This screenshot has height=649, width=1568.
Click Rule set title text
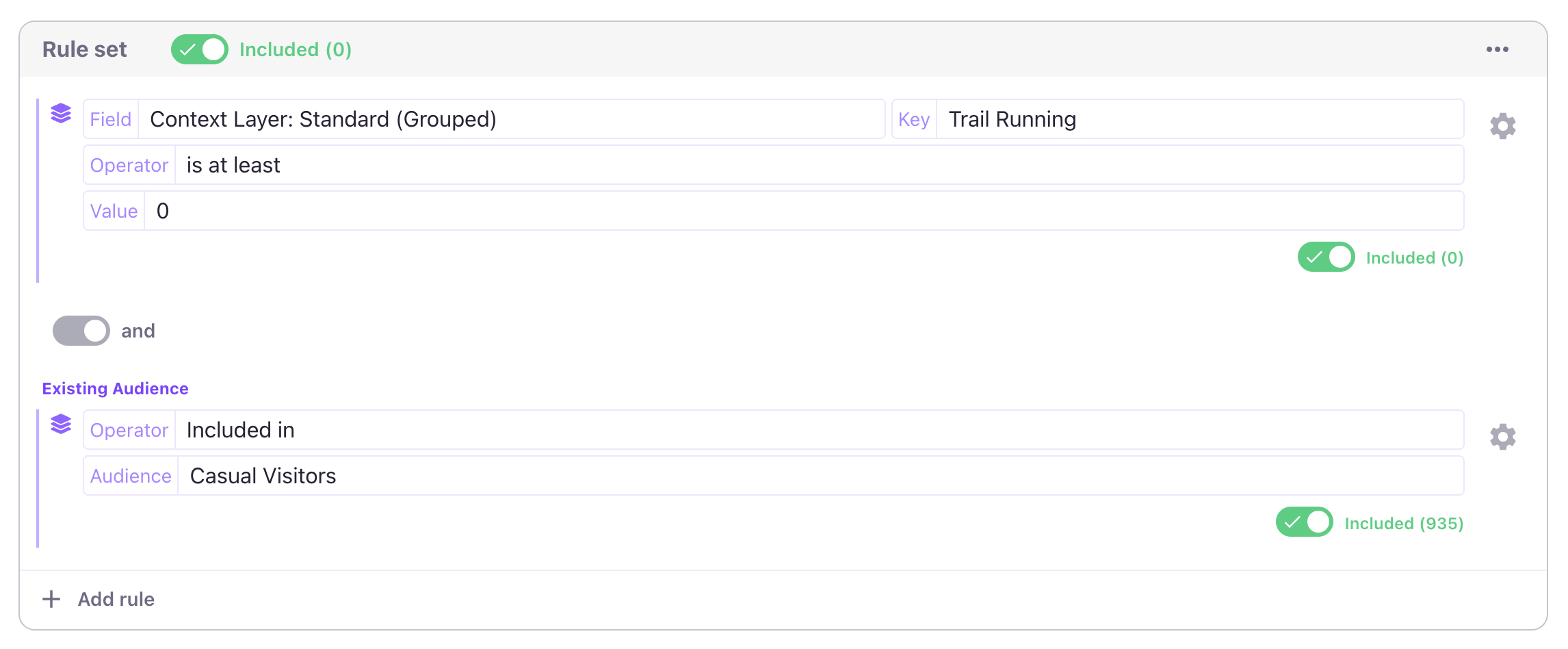coord(84,49)
